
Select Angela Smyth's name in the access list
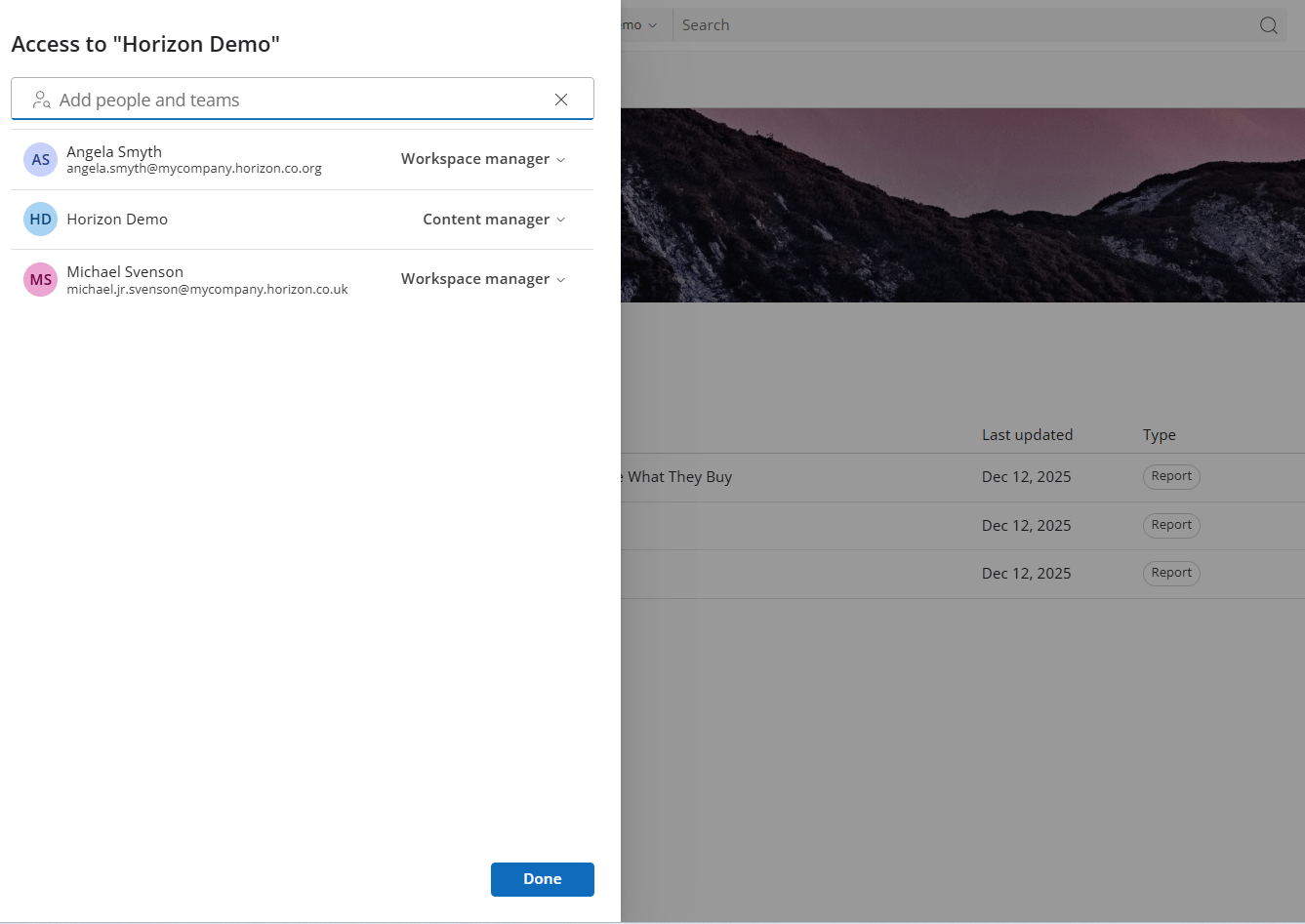pos(114,152)
